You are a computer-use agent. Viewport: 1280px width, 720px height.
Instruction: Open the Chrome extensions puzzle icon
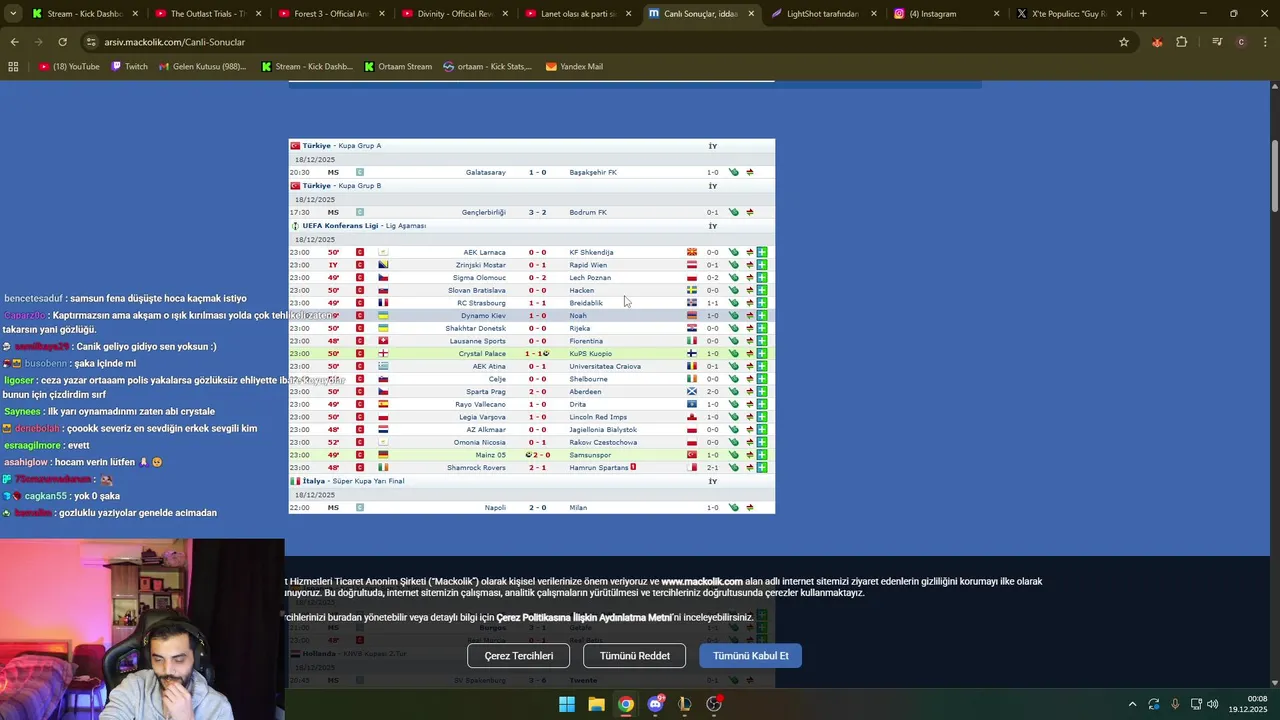pyautogui.click(x=1182, y=42)
